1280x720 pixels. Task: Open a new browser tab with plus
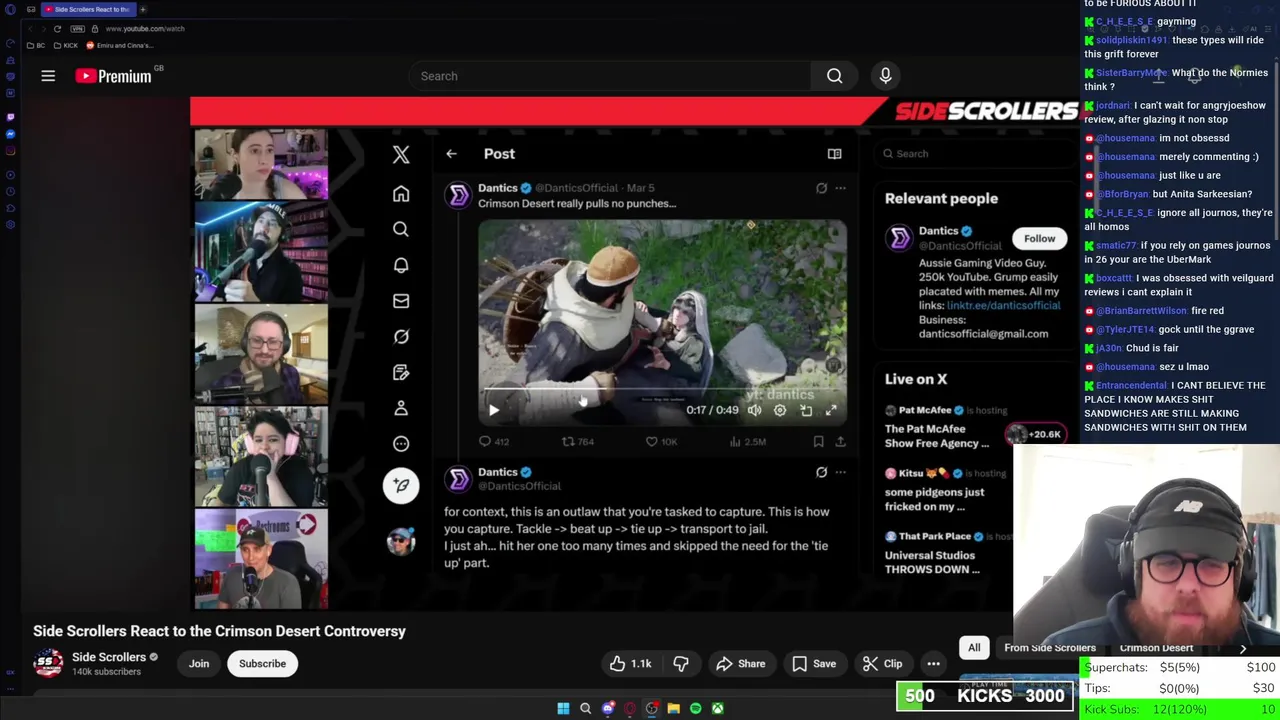pyautogui.click(x=143, y=9)
